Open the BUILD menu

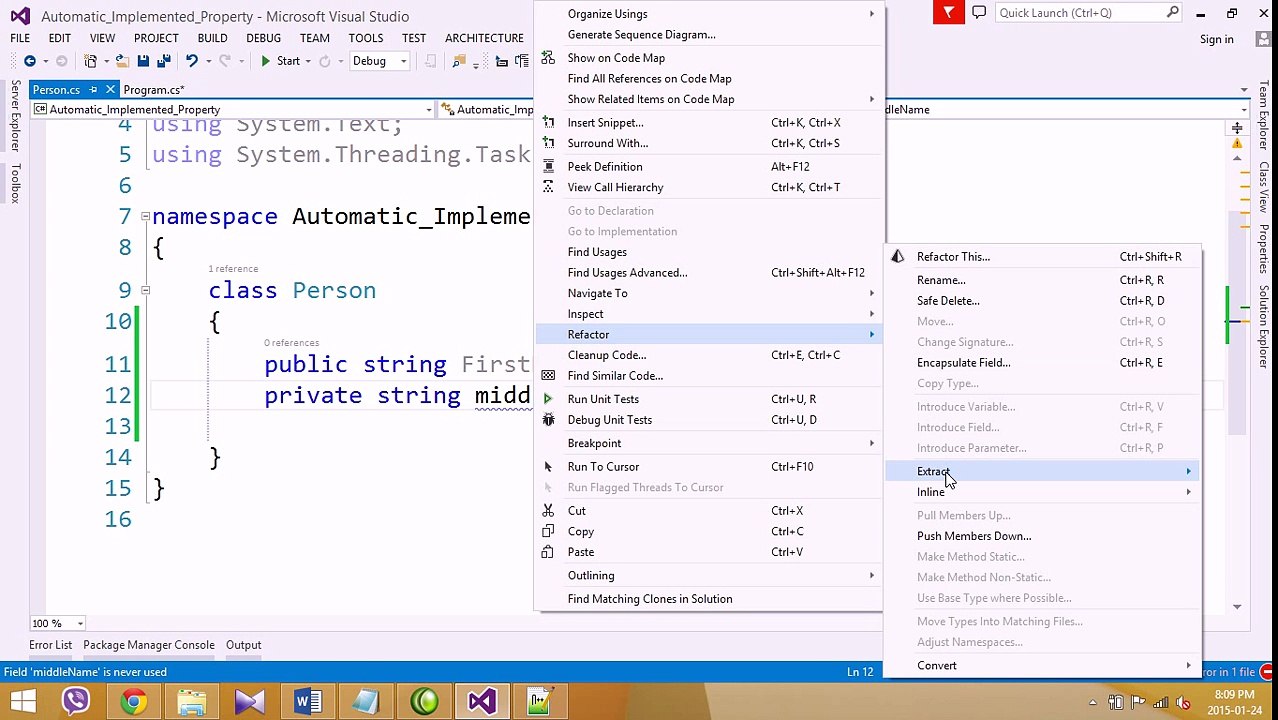tap(212, 38)
